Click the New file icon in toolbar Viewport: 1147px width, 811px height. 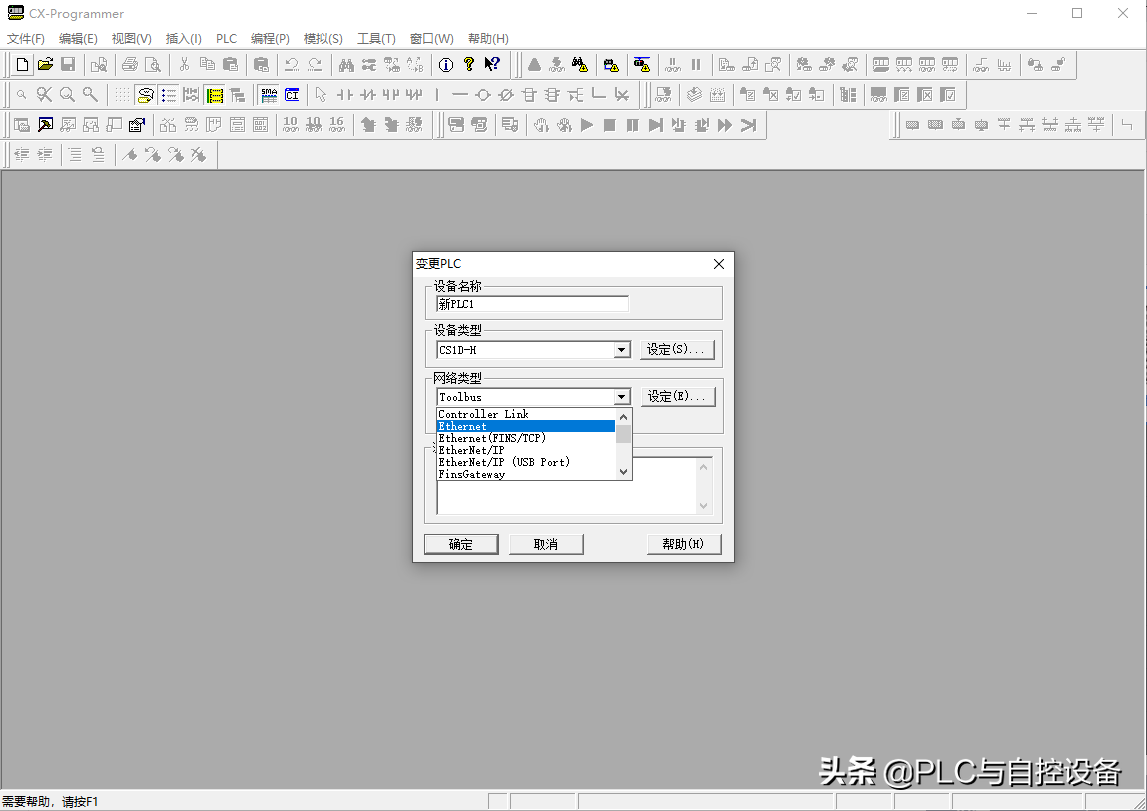[x=23, y=65]
